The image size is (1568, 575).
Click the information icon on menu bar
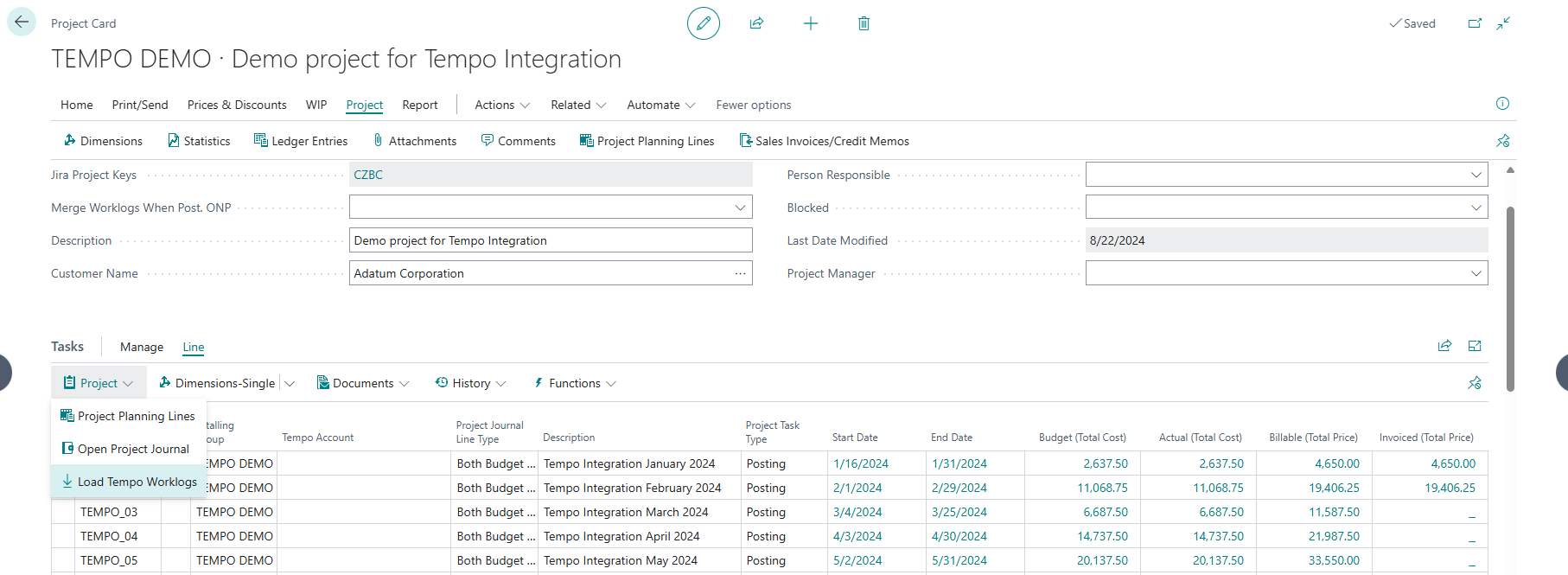pyautogui.click(x=1502, y=104)
